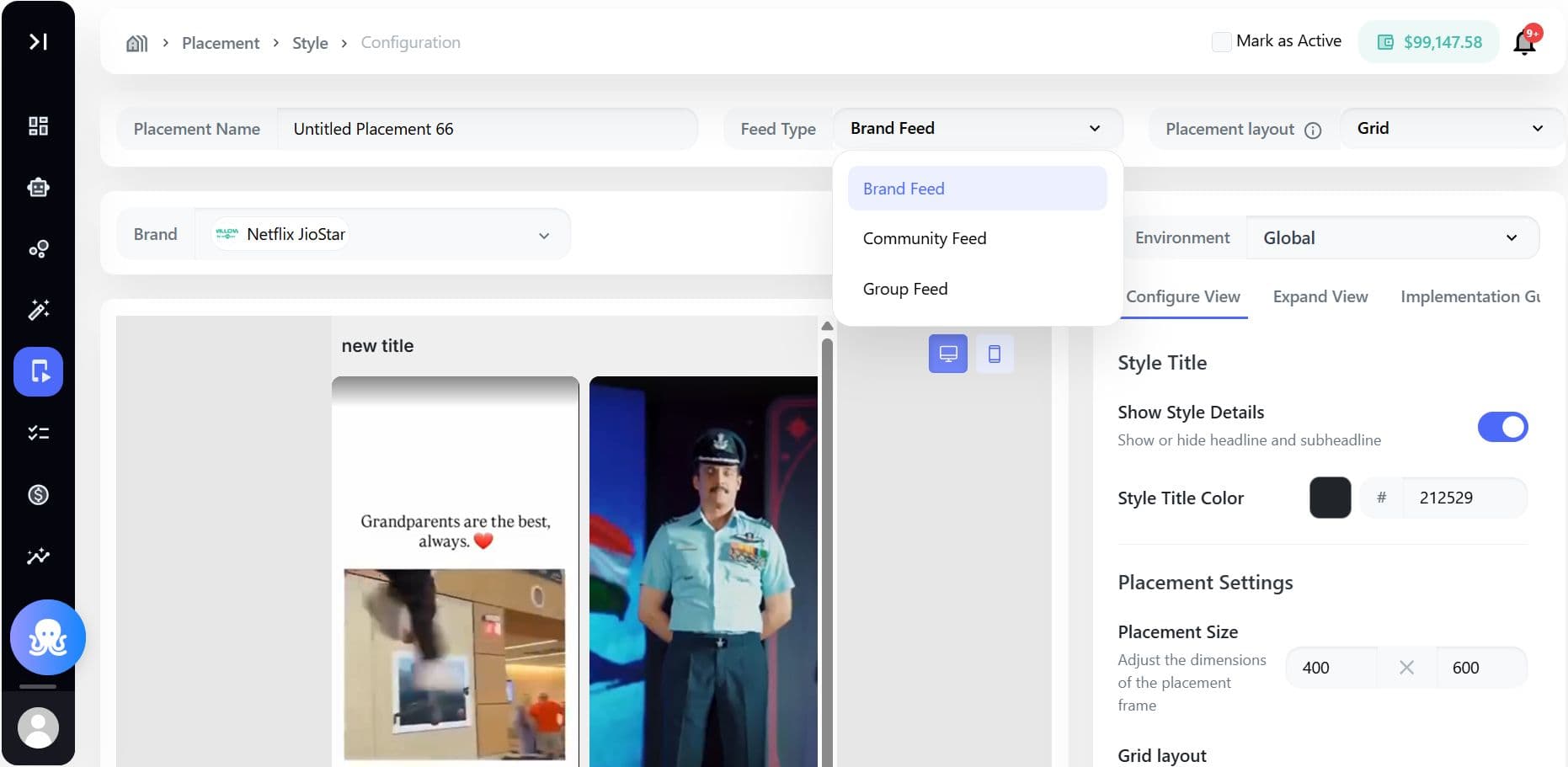Click the Style Title Color swatch
Viewport: 1568px width, 767px height.
(1330, 498)
